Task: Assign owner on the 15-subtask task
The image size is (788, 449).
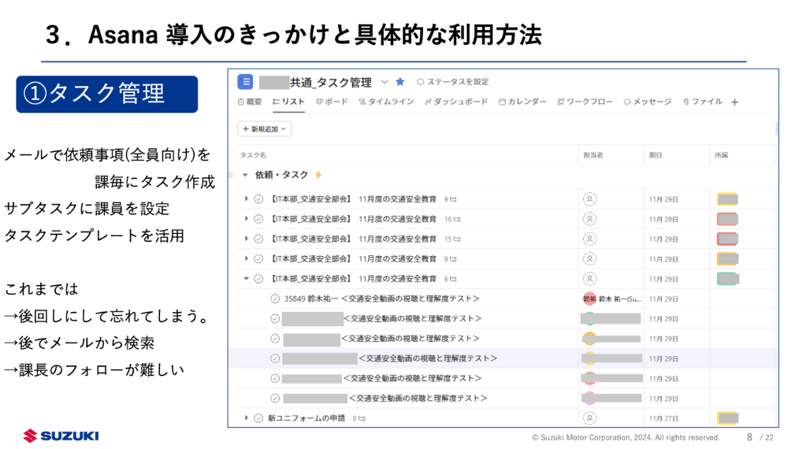Action: tap(589, 239)
